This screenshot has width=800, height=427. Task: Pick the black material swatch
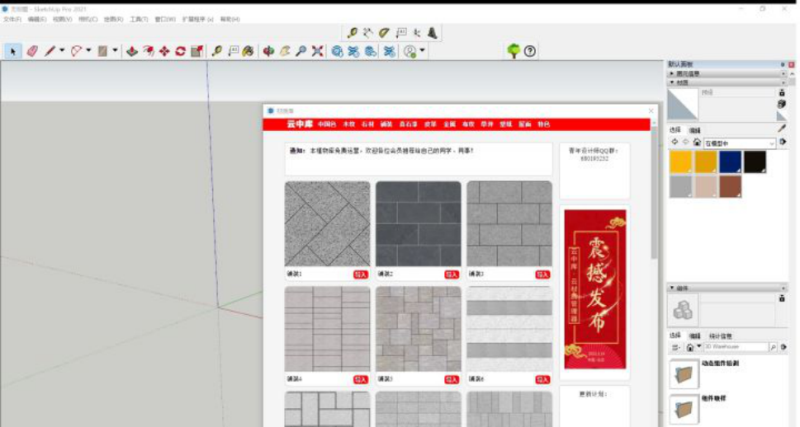(x=755, y=162)
